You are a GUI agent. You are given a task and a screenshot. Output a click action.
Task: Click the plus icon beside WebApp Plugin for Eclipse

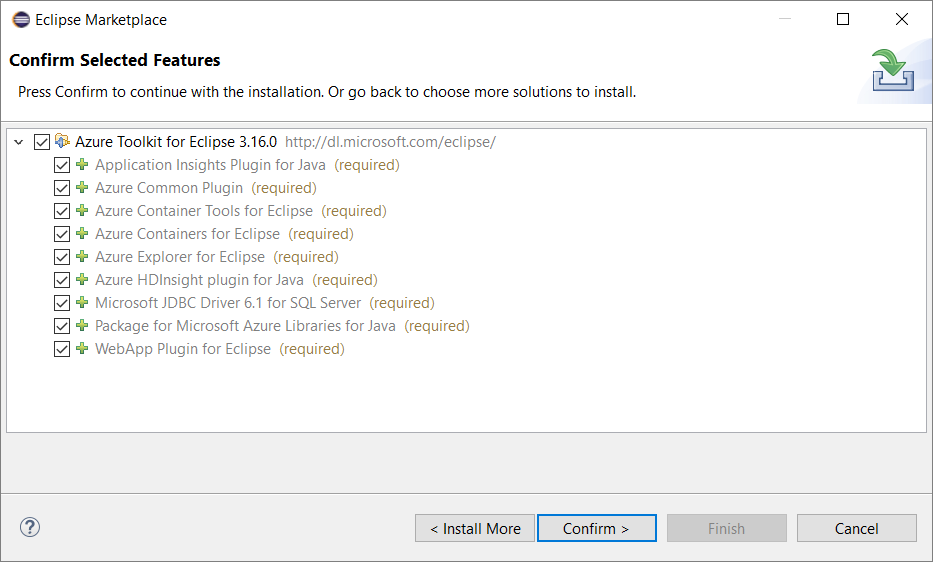click(x=82, y=348)
